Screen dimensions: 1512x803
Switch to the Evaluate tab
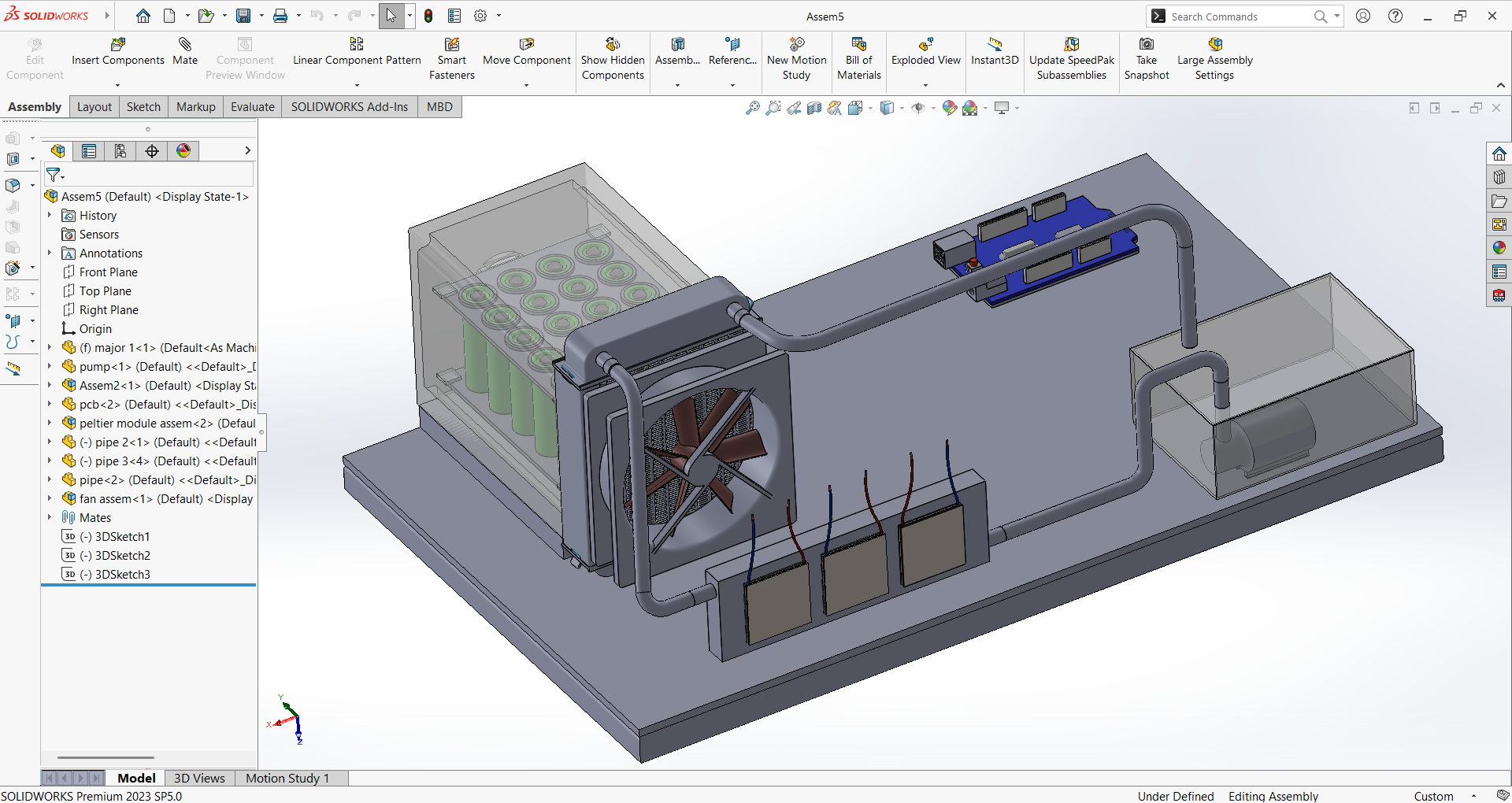[252, 107]
